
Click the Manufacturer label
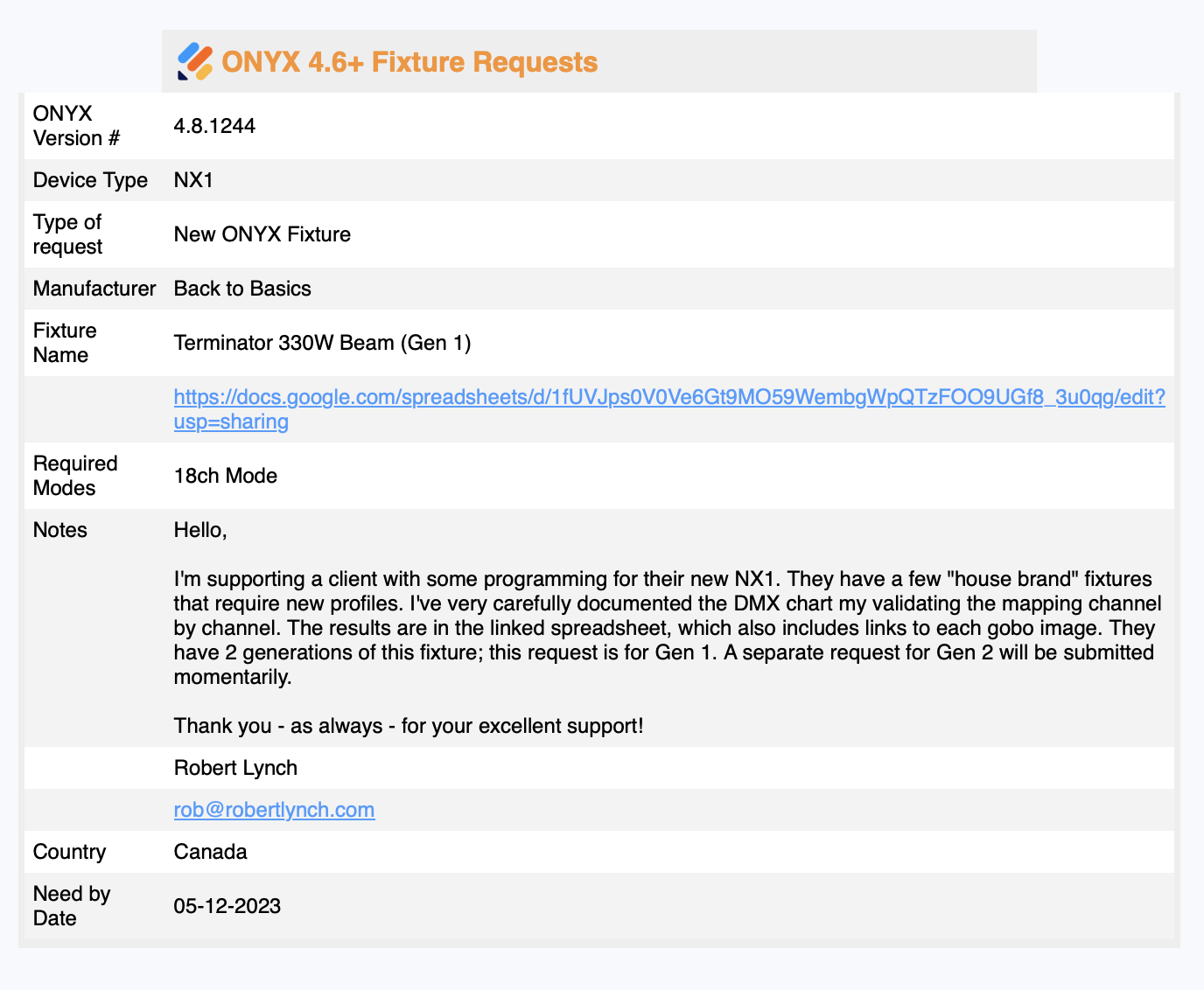tap(94, 289)
